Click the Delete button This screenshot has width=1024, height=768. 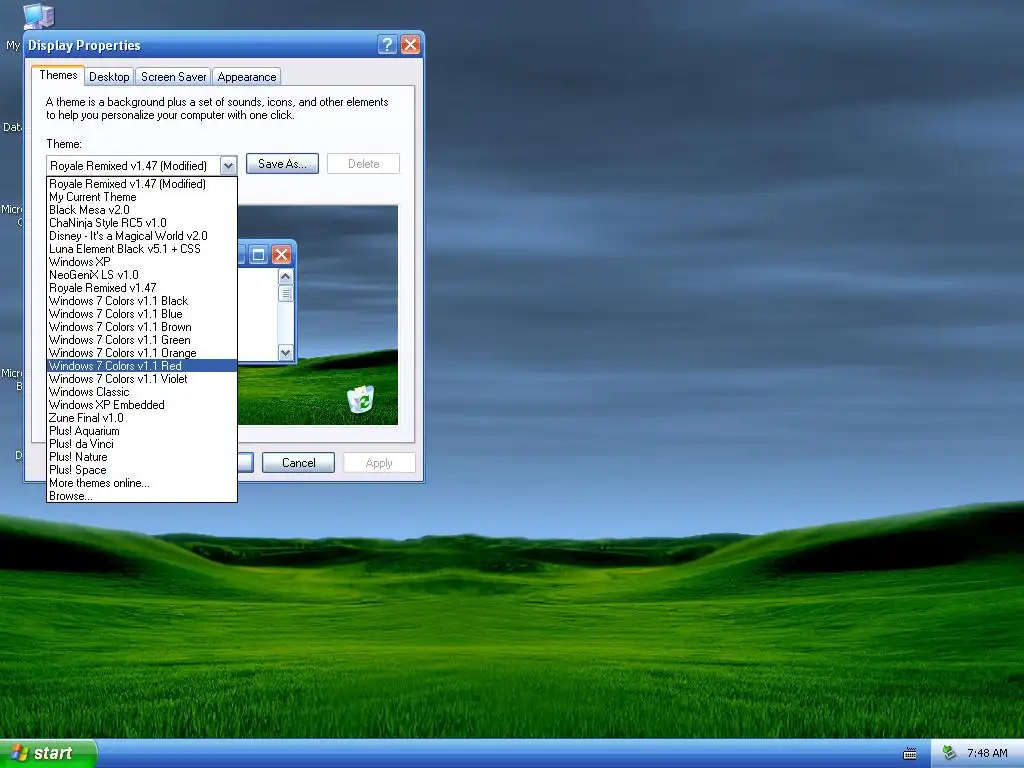(x=364, y=164)
